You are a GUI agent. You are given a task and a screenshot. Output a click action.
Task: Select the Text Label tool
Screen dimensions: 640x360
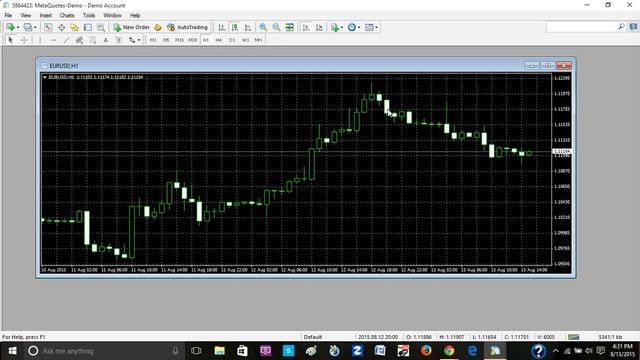119,40
